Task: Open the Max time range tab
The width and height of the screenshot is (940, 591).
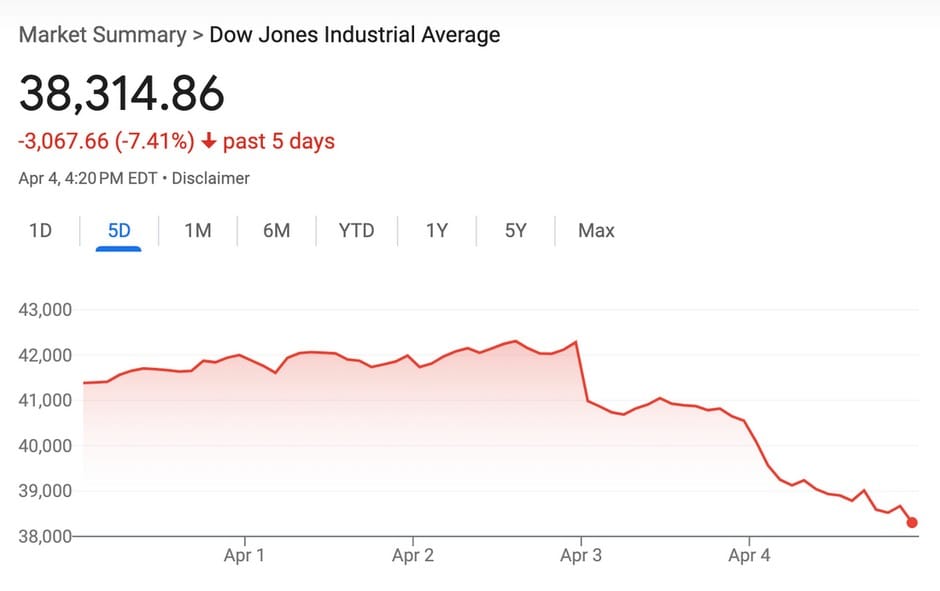Action: coord(596,231)
